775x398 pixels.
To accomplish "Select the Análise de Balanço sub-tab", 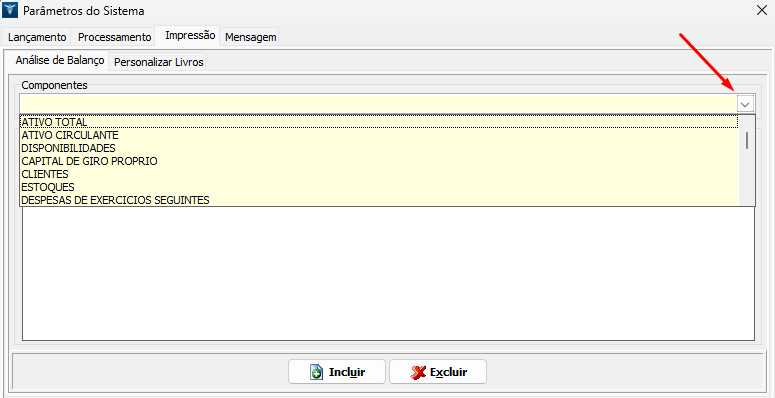I will click(x=60, y=60).
